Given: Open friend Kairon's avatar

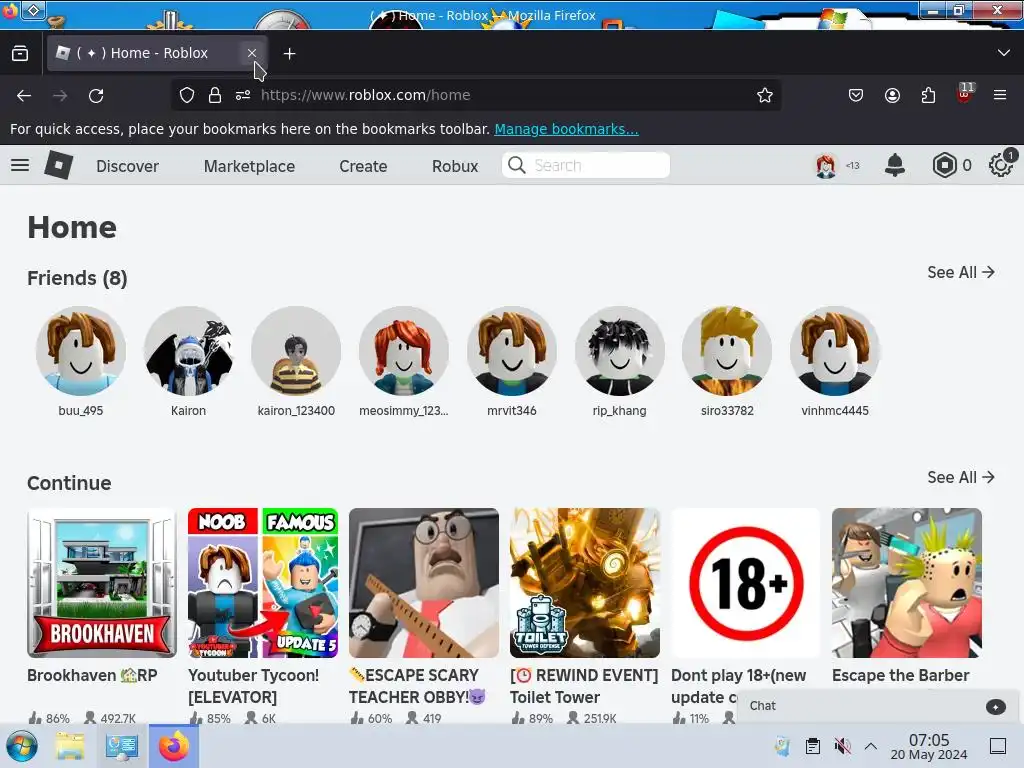Looking at the screenshot, I should (189, 351).
